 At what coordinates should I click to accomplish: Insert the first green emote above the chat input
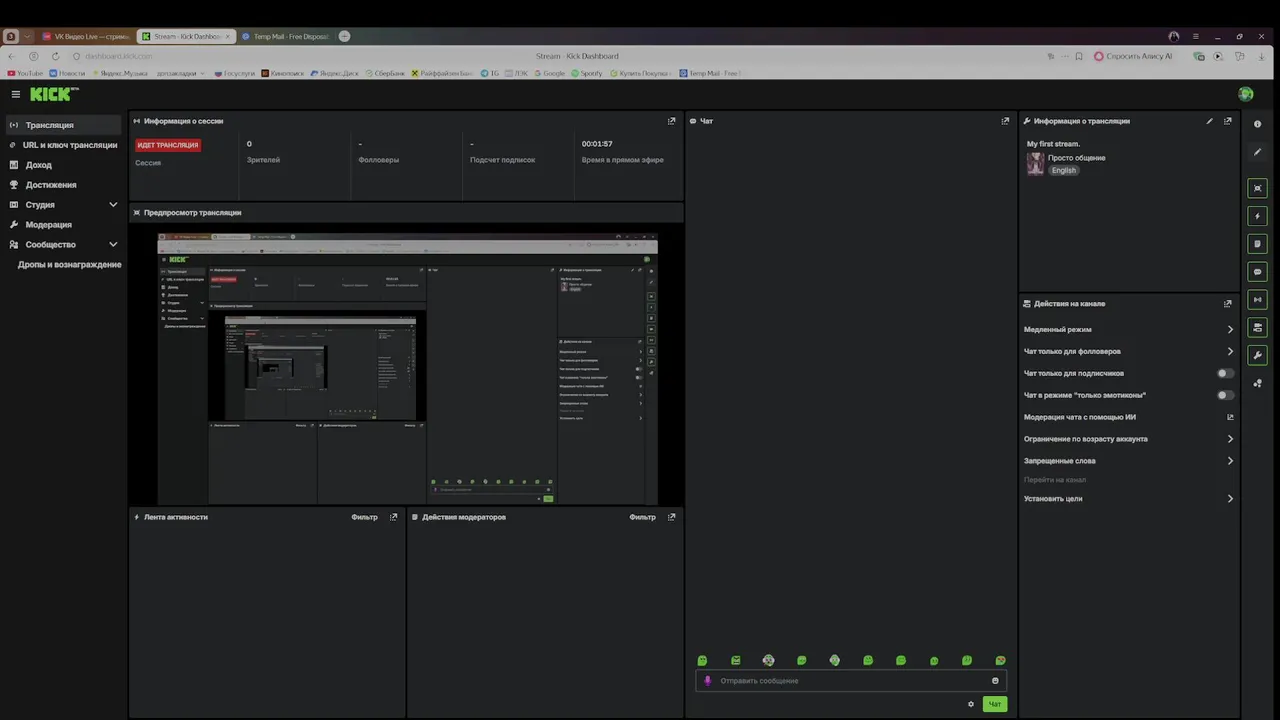point(702,661)
